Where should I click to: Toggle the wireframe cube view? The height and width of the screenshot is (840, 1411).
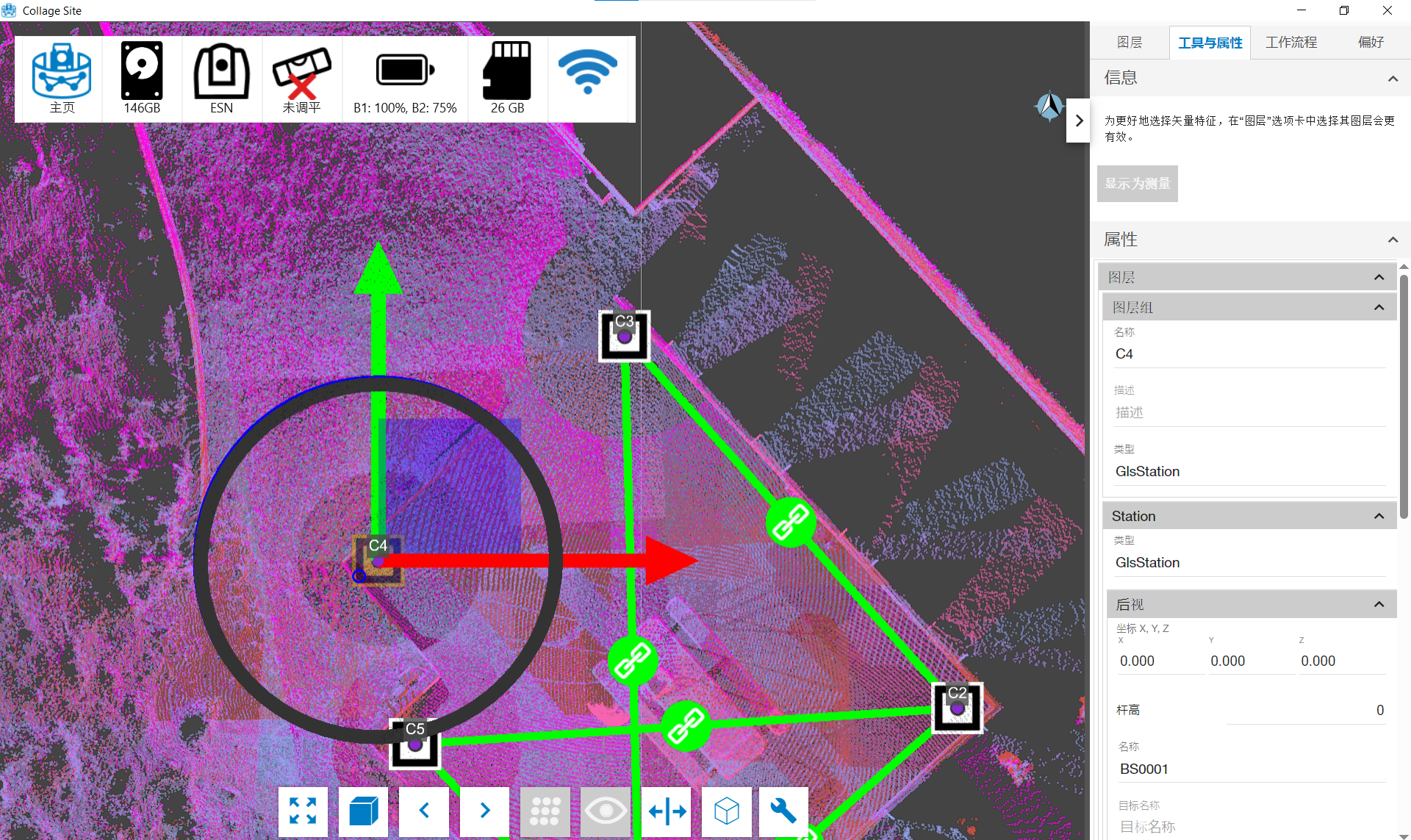727,811
